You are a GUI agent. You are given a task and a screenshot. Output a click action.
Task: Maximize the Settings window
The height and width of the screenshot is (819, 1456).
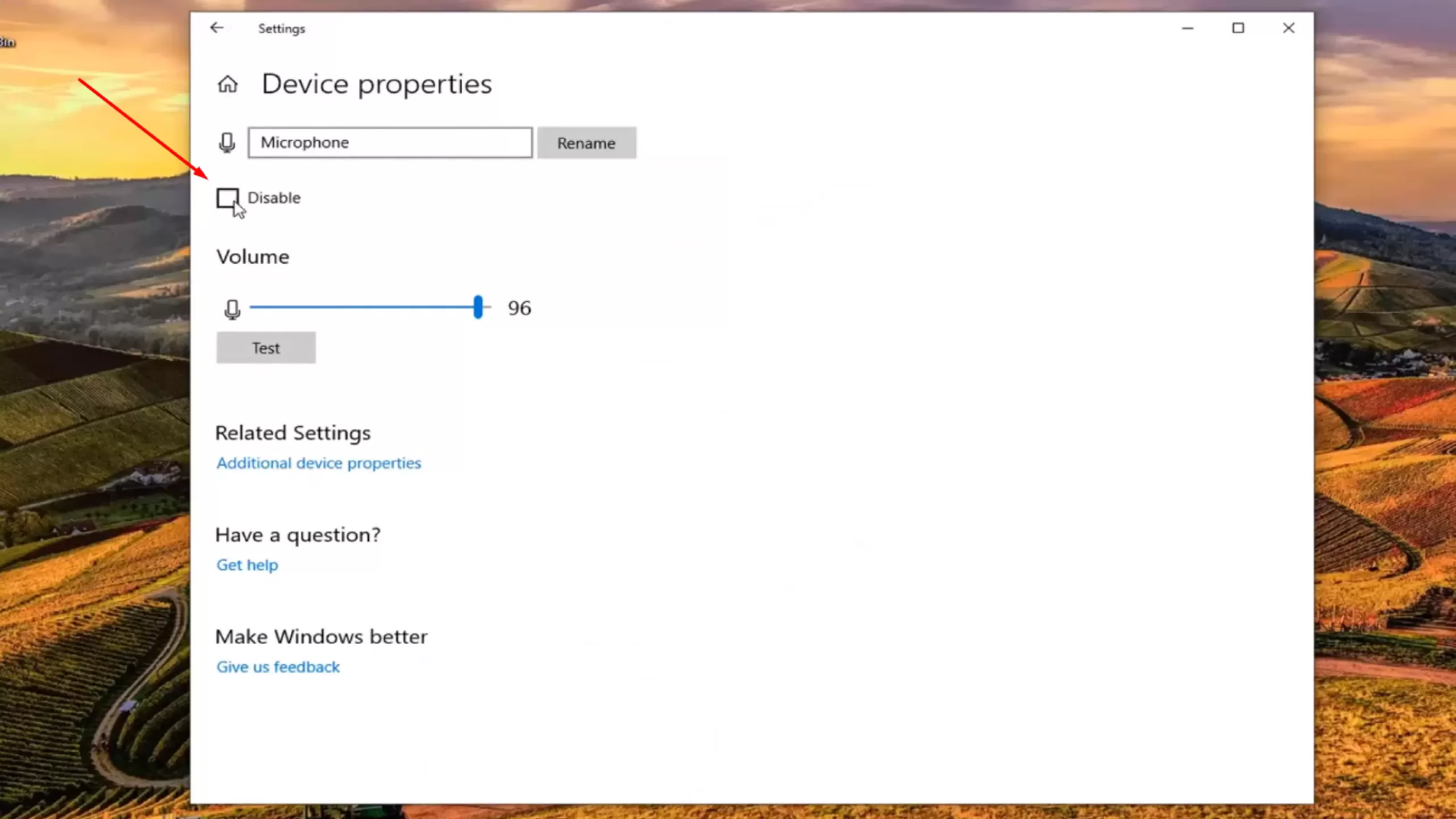click(1238, 28)
